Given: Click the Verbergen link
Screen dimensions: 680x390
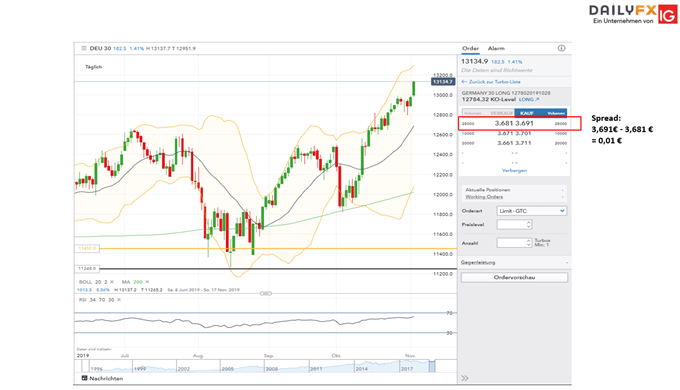Looking at the screenshot, I should tap(514, 170).
